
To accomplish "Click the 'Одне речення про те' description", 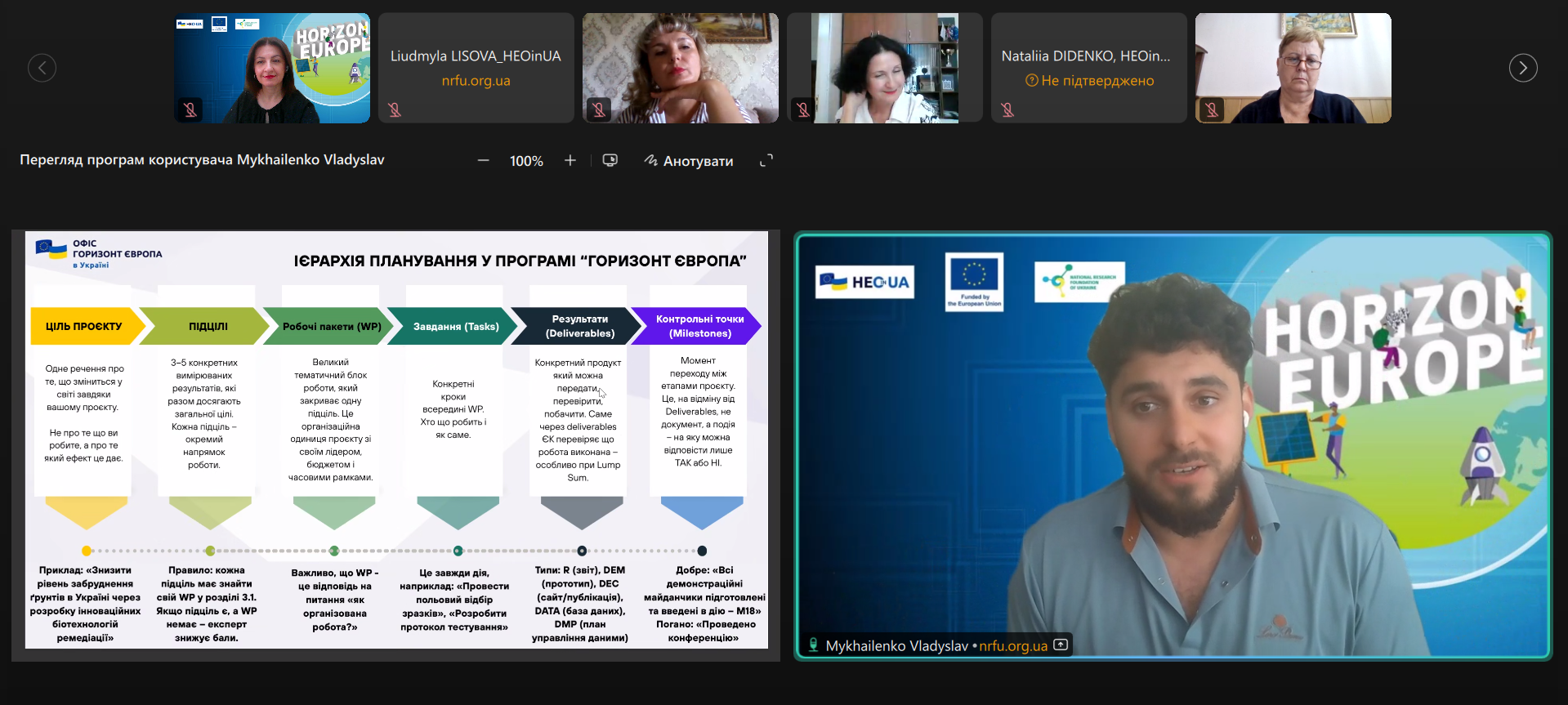I will [x=83, y=413].
